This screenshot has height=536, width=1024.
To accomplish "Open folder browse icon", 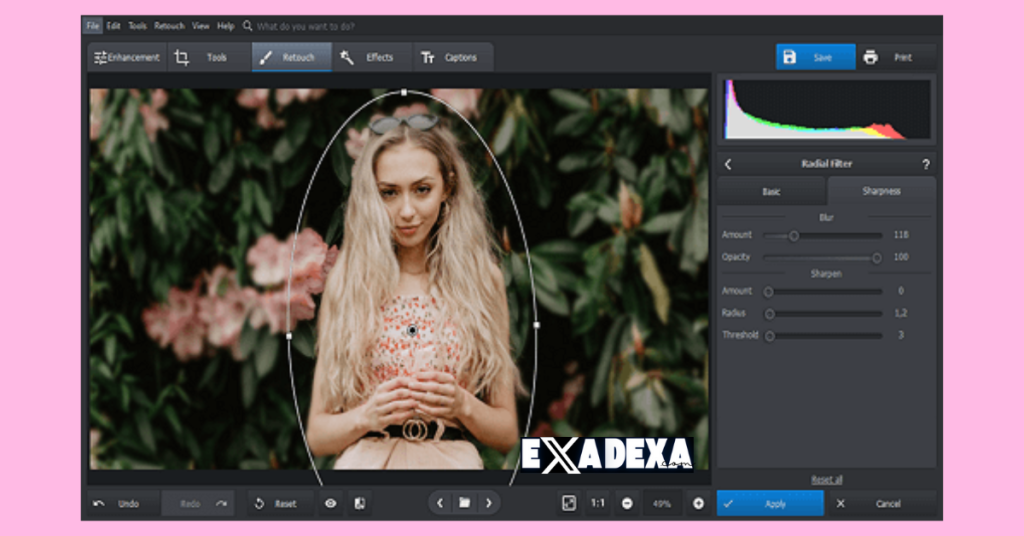I will pos(464,503).
